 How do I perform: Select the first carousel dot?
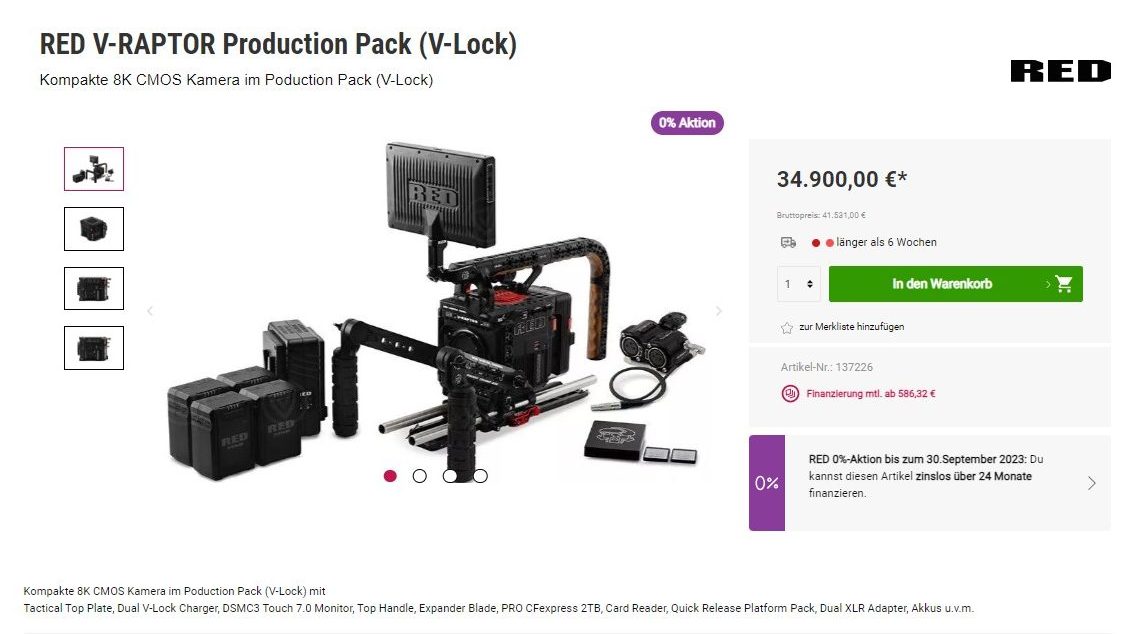click(x=390, y=476)
